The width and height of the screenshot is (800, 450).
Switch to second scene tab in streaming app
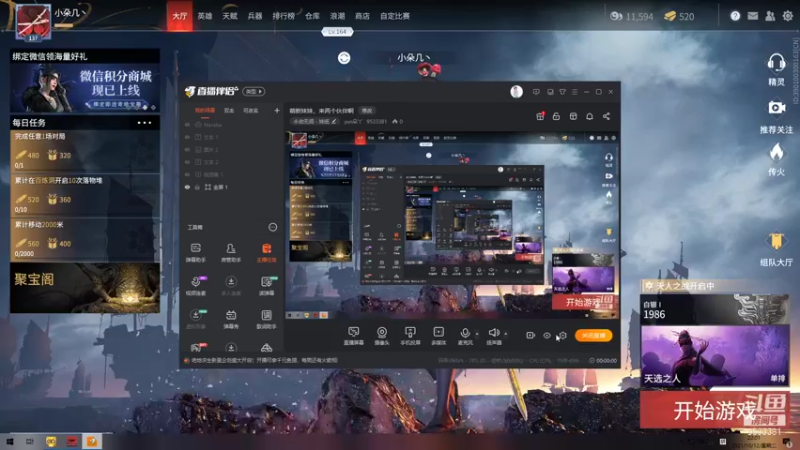229,110
